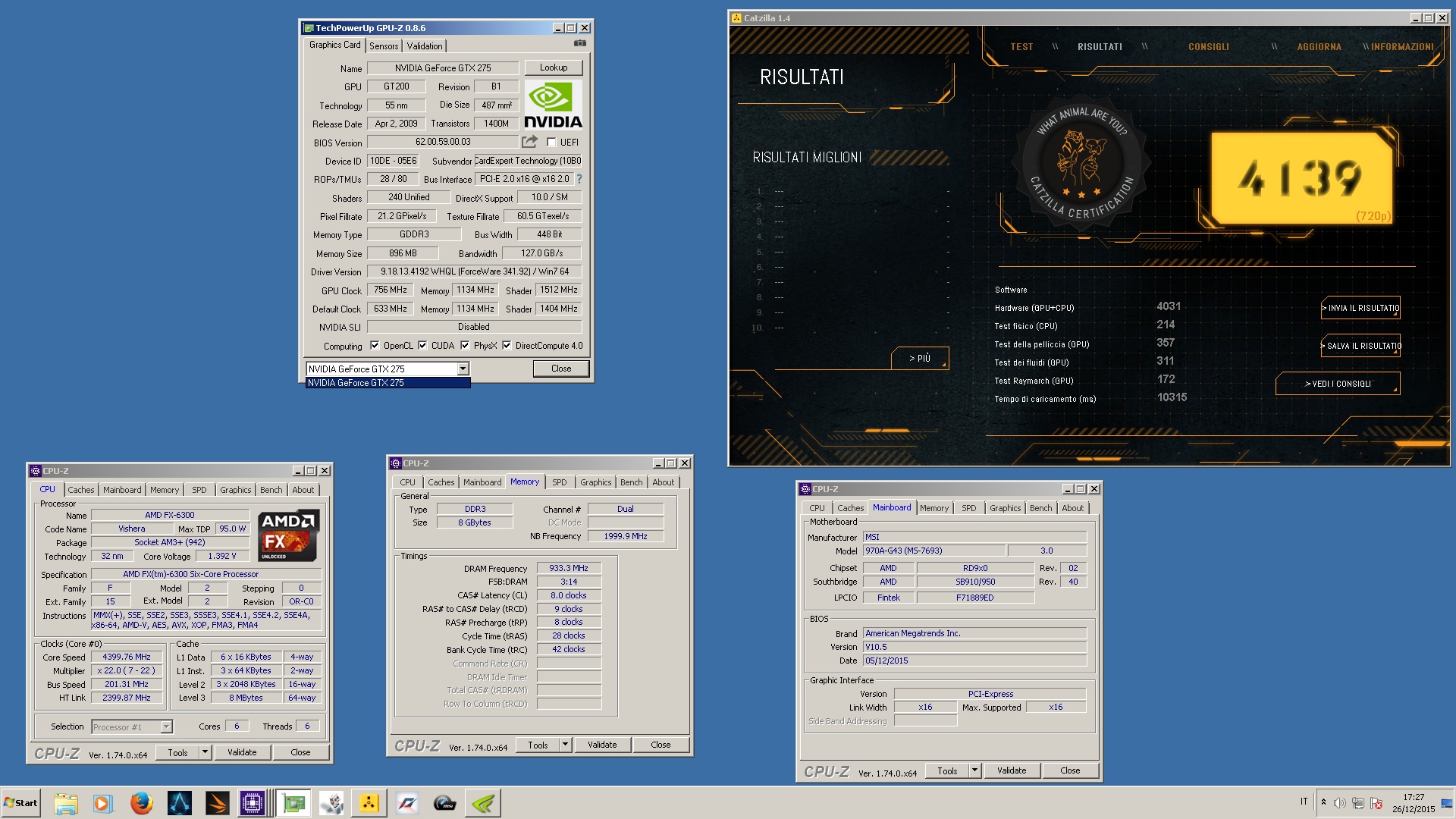The width and height of the screenshot is (1456, 819).
Task: Open the AGGIORNA tab in Catzilla
Action: [1319, 47]
